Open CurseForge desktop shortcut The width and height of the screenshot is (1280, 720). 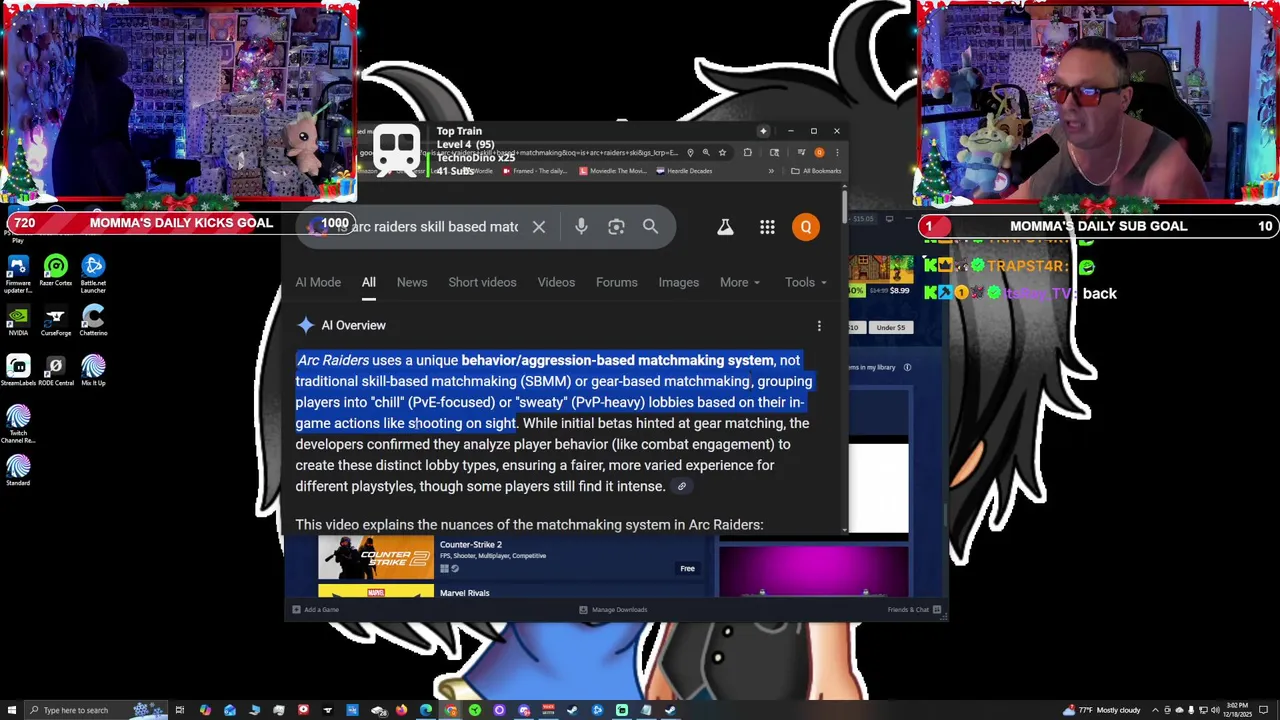(56, 321)
